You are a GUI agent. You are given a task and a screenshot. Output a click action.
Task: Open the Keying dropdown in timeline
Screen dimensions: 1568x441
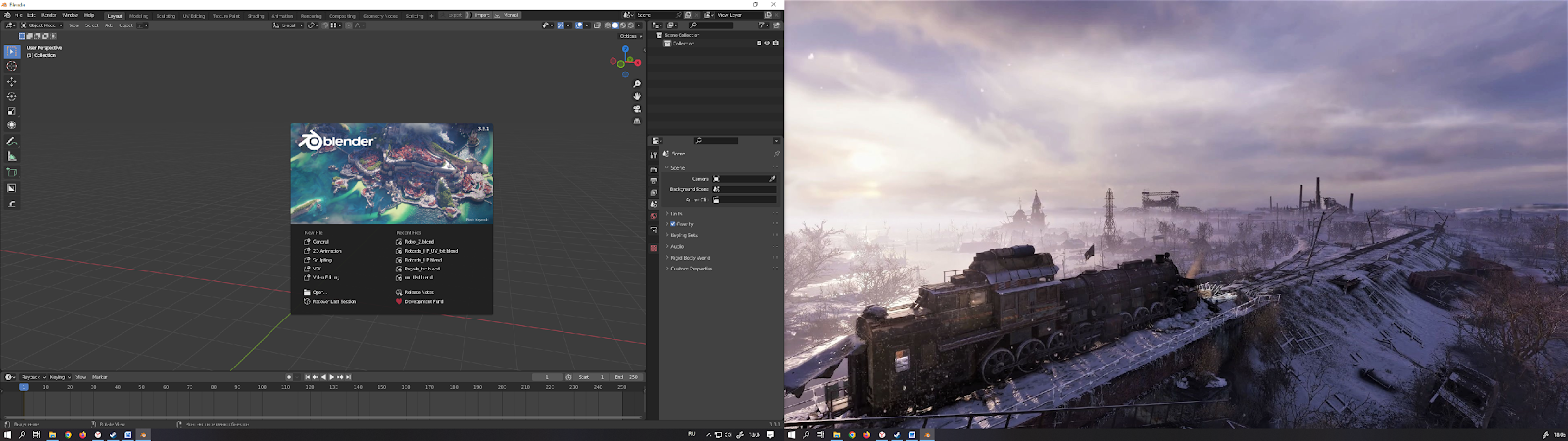pyautogui.click(x=59, y=377)
